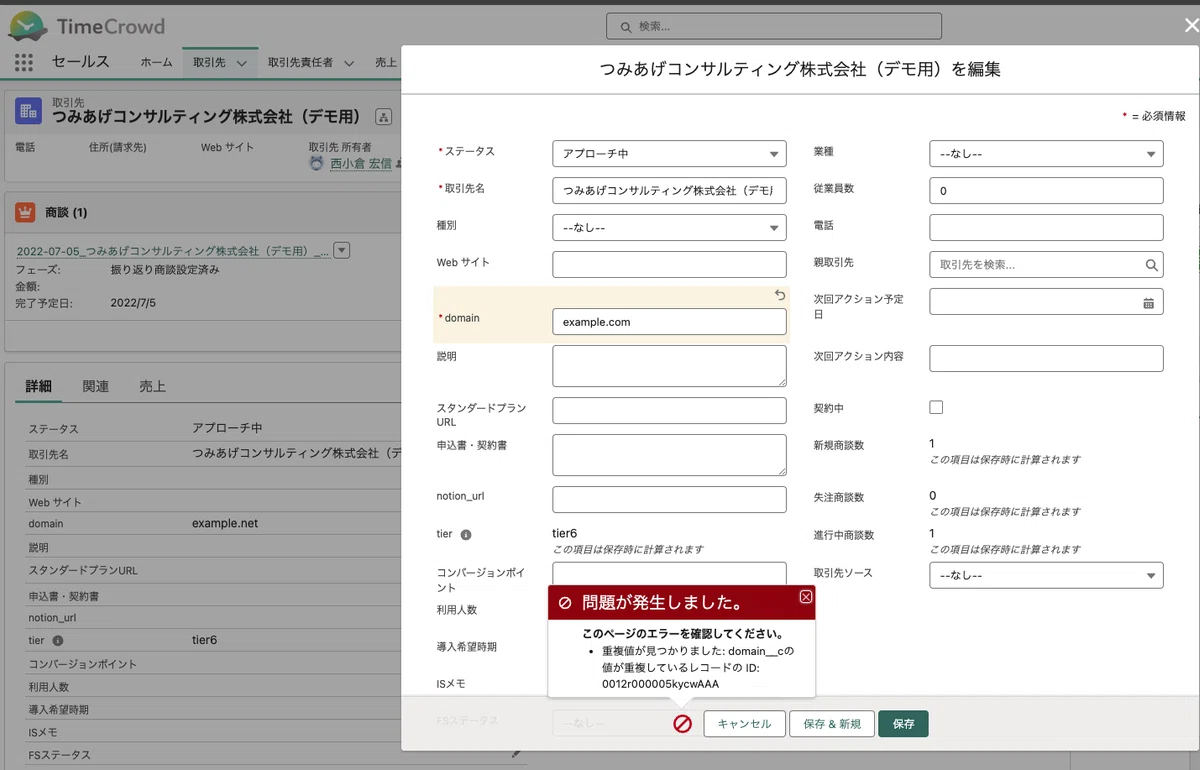Click the 従業員数 input field
The image size is (1200, 770).
click(x=1046, y=190)
